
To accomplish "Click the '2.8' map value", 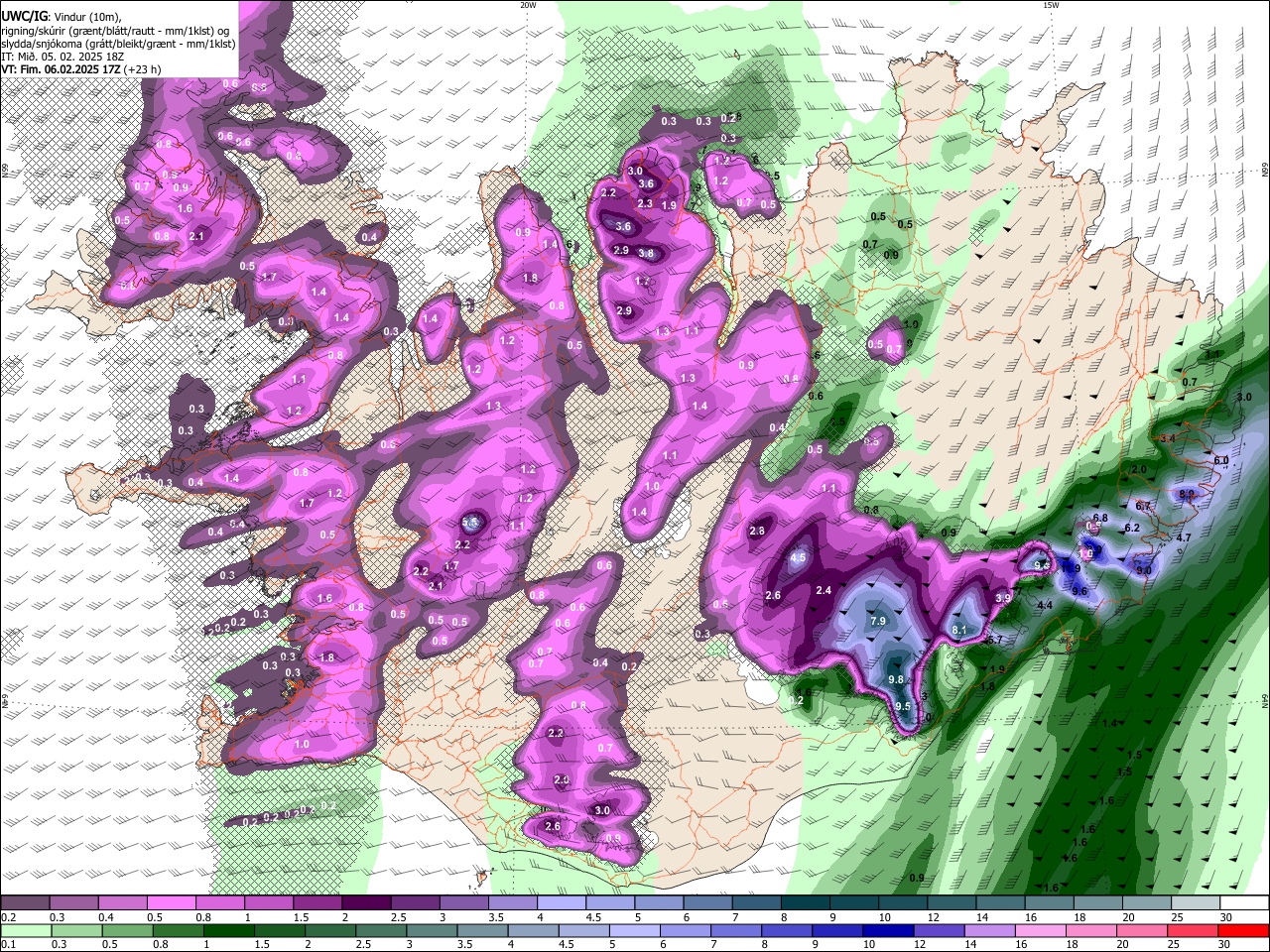I will [757, 532].
